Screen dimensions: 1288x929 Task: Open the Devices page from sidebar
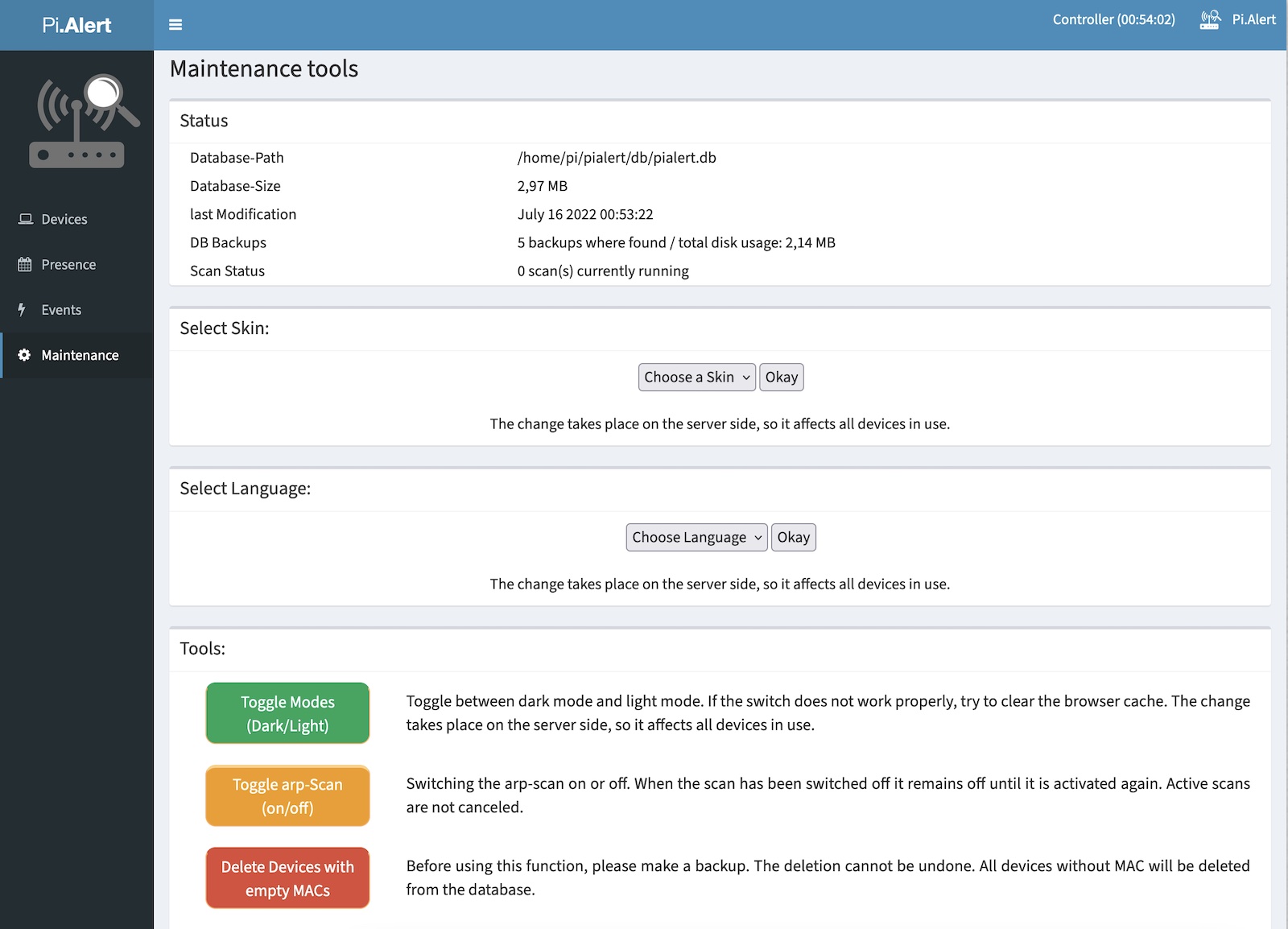point(64,219)
